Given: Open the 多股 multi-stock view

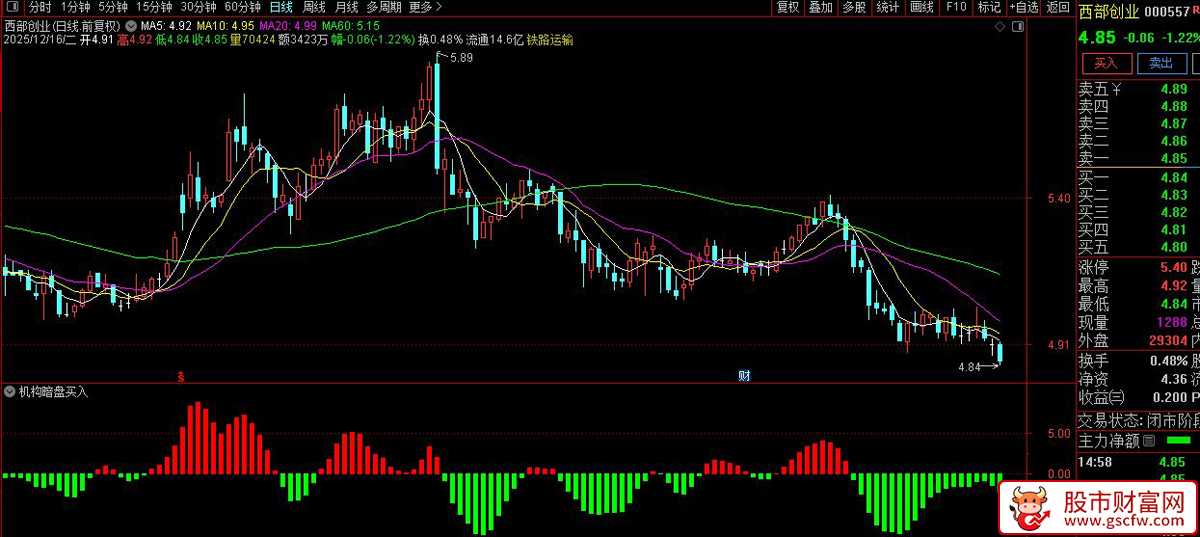Looking at the screenshot, I should [x=854, y=7].
